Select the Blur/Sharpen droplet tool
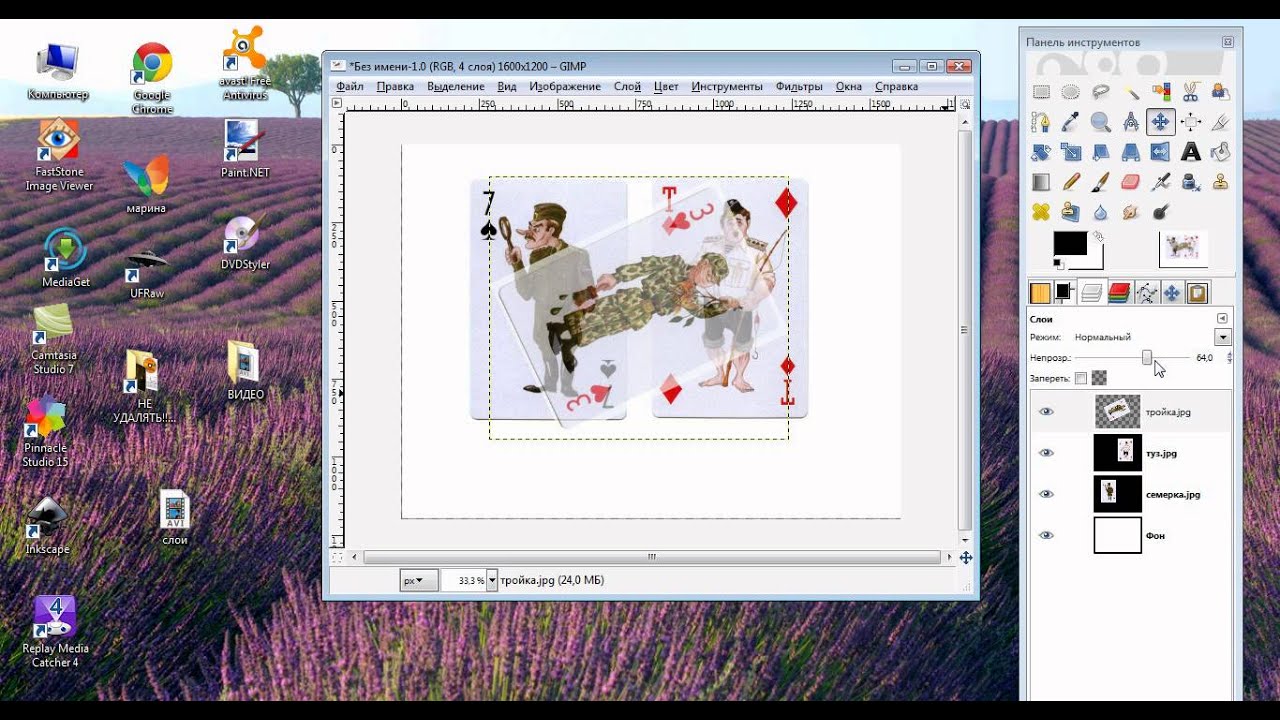 (1101, 212)
